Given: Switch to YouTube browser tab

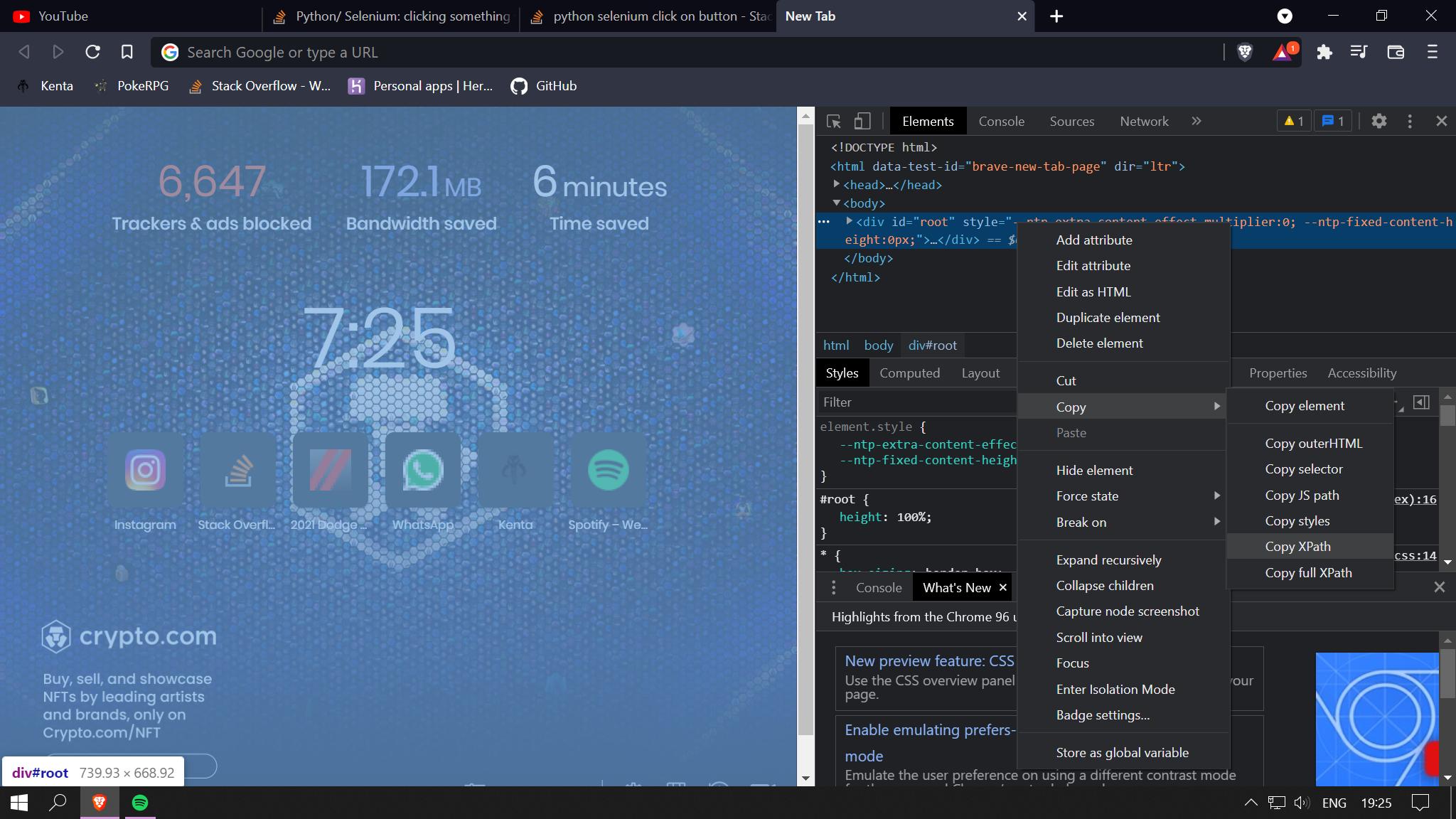Looking at the screenshot, I should 131,16.
